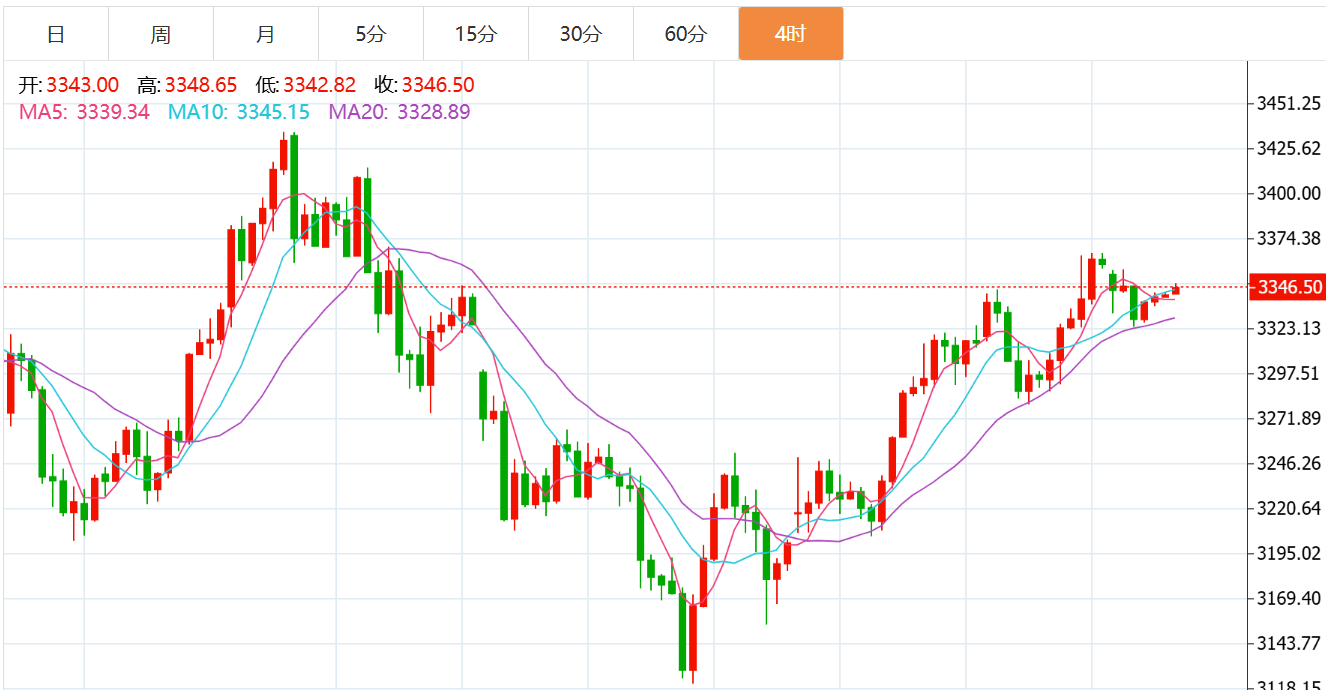The image size is (1326, 690).
Task: Click the red 3346.50 current price tag
Action: pyautogui.click(x=1289, y=287)
